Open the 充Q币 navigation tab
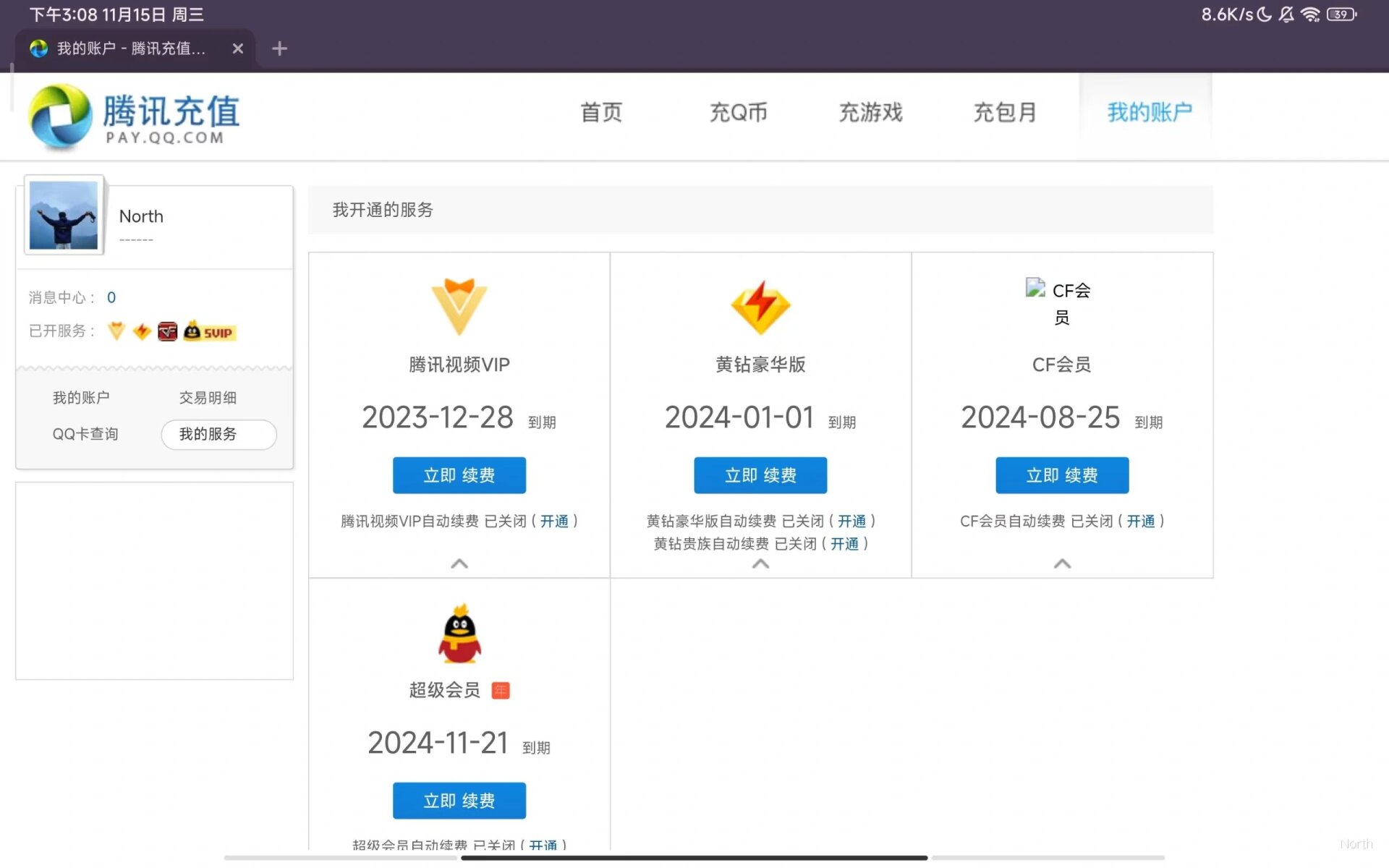This screenshot has width=1389, height=868. tap(738, 112)
